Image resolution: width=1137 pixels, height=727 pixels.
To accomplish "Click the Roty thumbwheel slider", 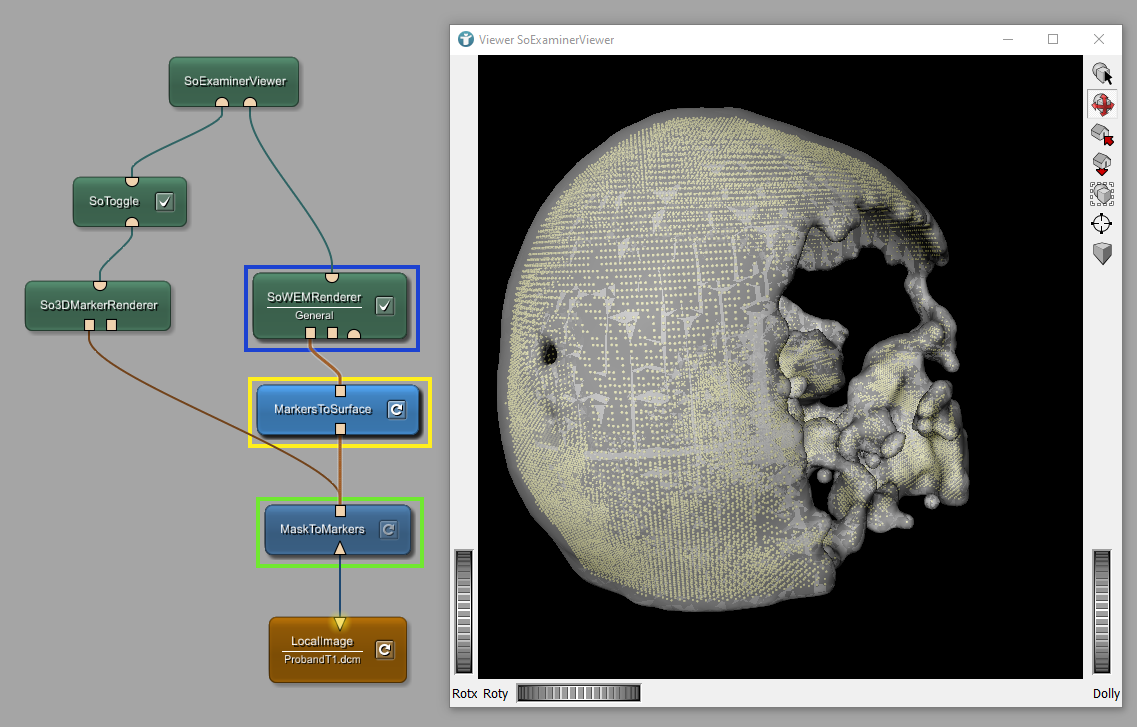I will (578, 693).
